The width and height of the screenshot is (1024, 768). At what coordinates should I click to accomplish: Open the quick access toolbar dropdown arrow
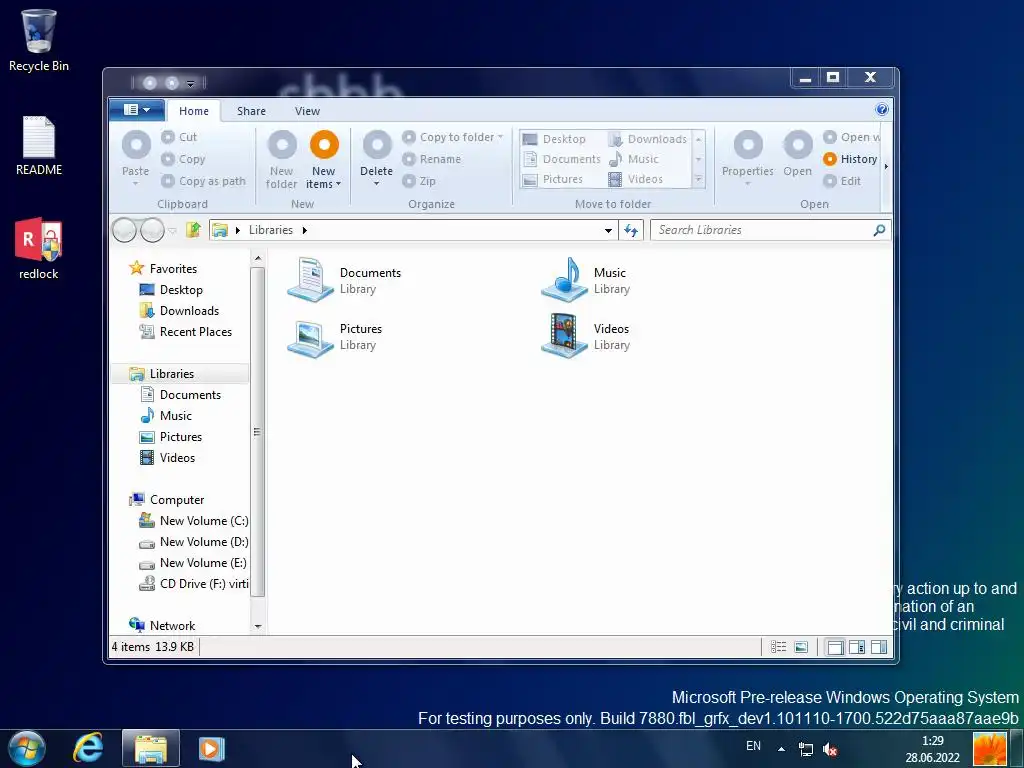click(x=191, y=84)
